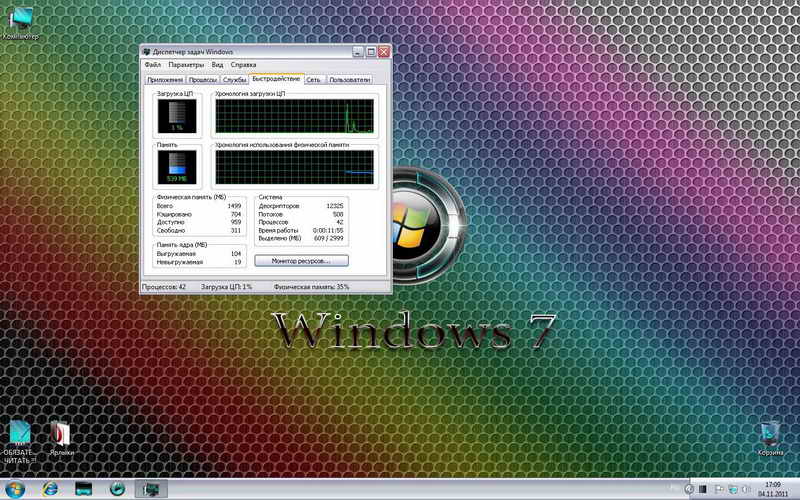
Task: Click status bar text Физическая память: 35%
Action: [x=312, y=287]
